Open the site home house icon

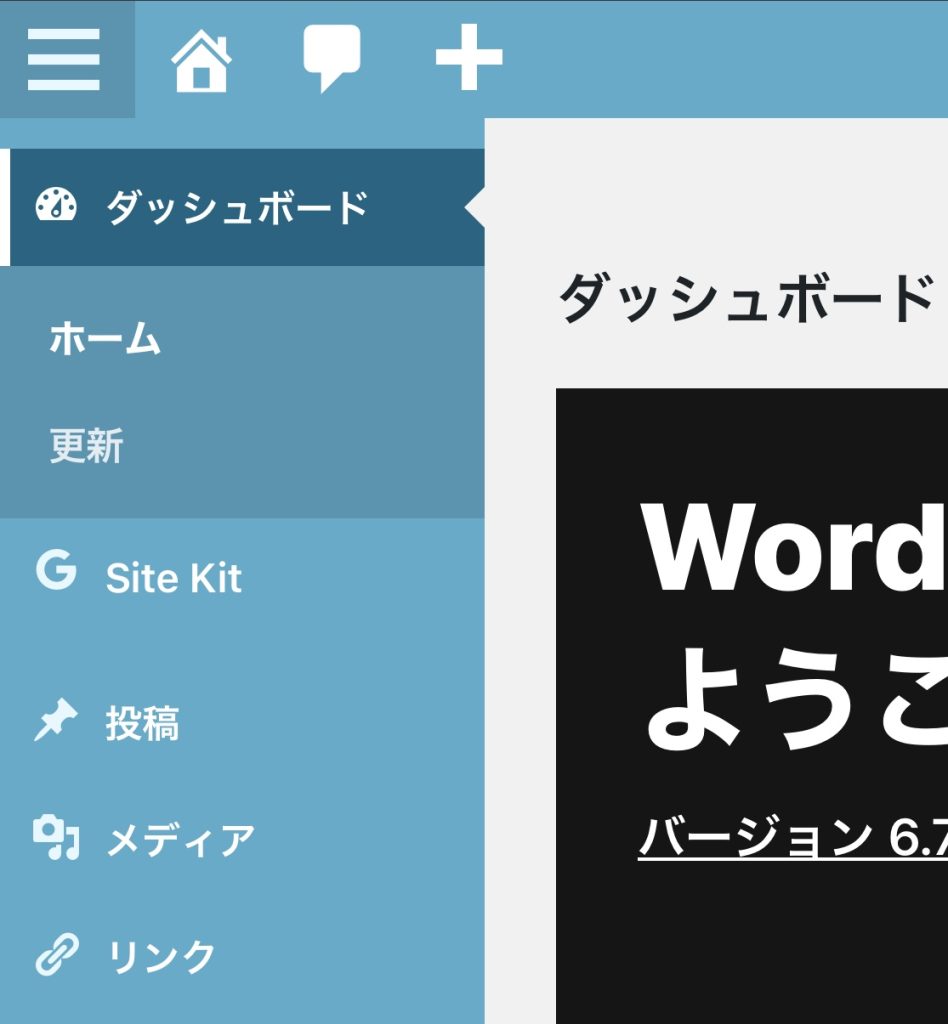(201, 60)
